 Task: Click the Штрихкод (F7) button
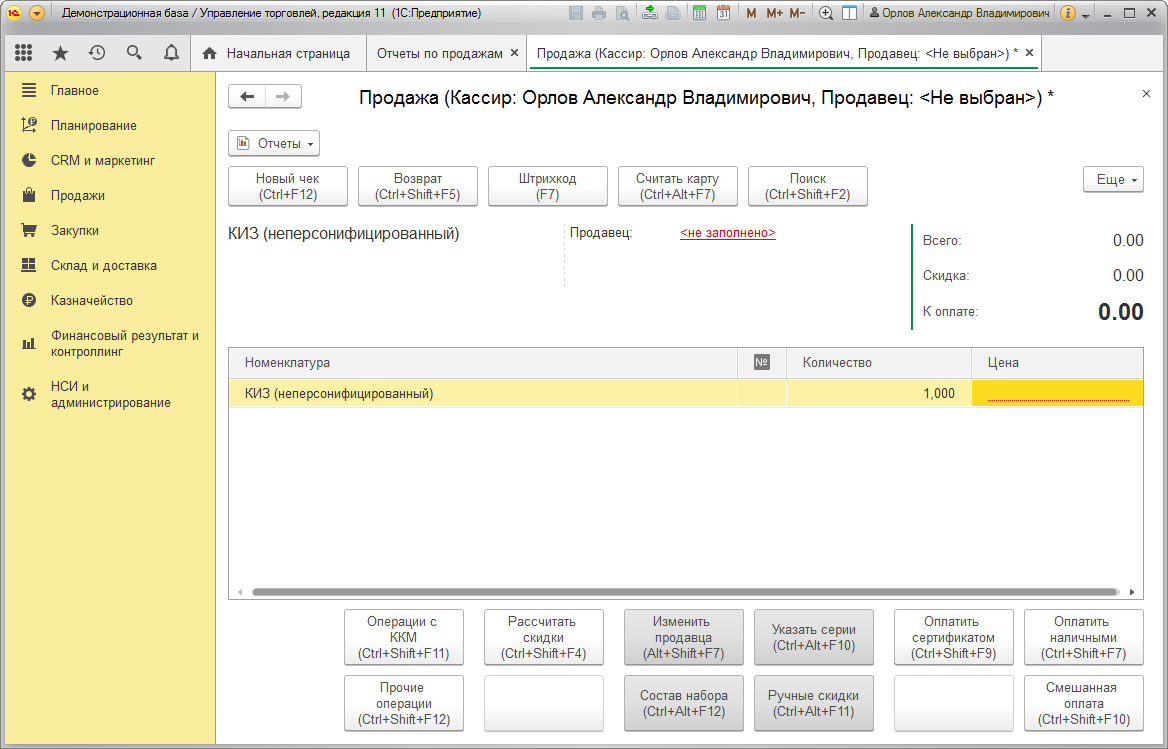548,186
